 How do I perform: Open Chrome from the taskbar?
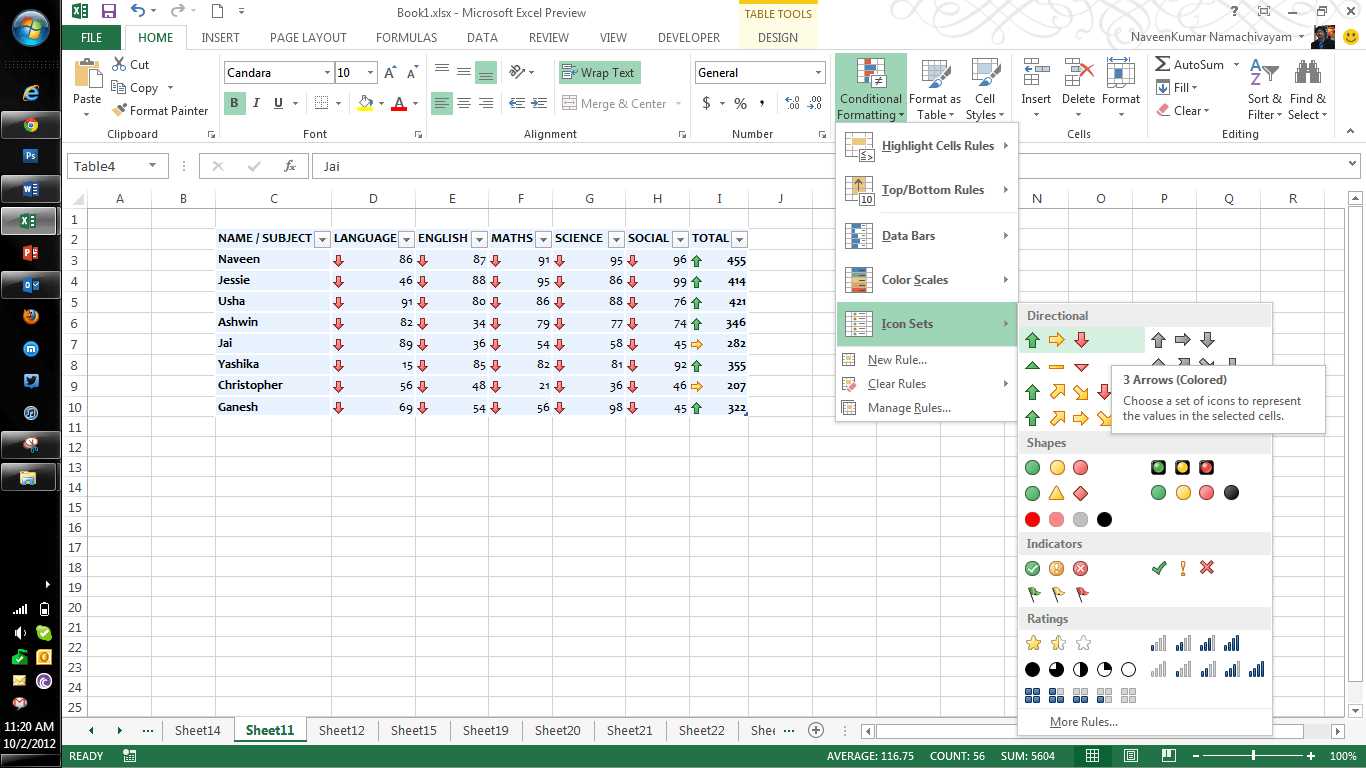point(30,125)
